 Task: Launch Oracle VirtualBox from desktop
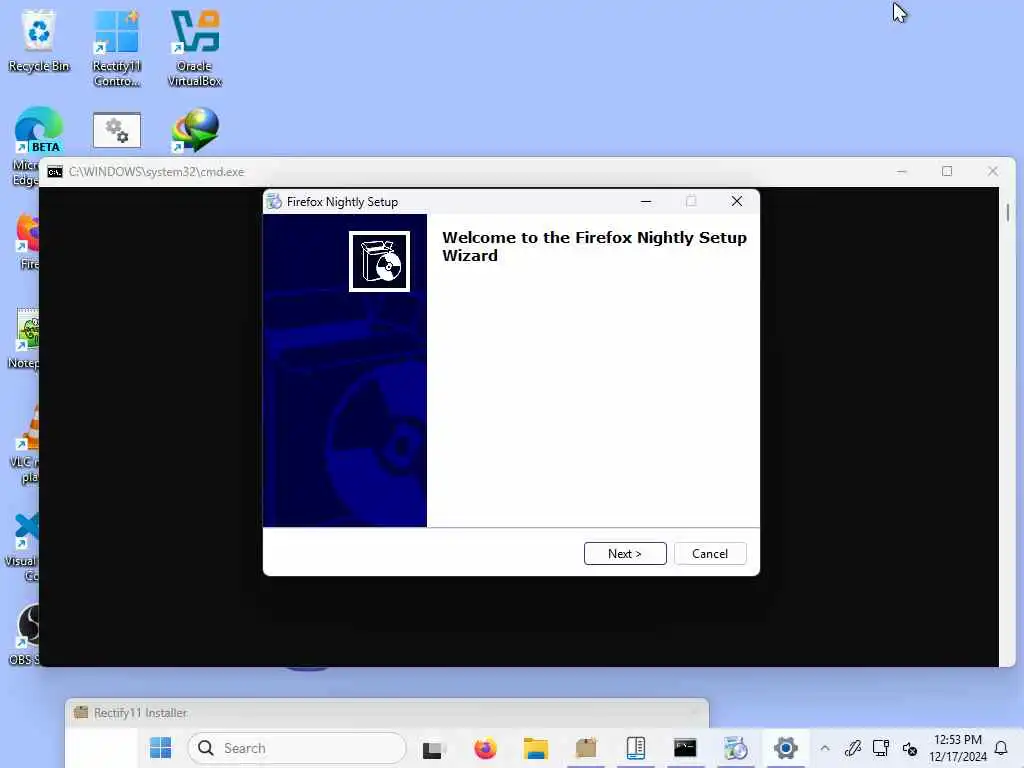coord(195,48)
